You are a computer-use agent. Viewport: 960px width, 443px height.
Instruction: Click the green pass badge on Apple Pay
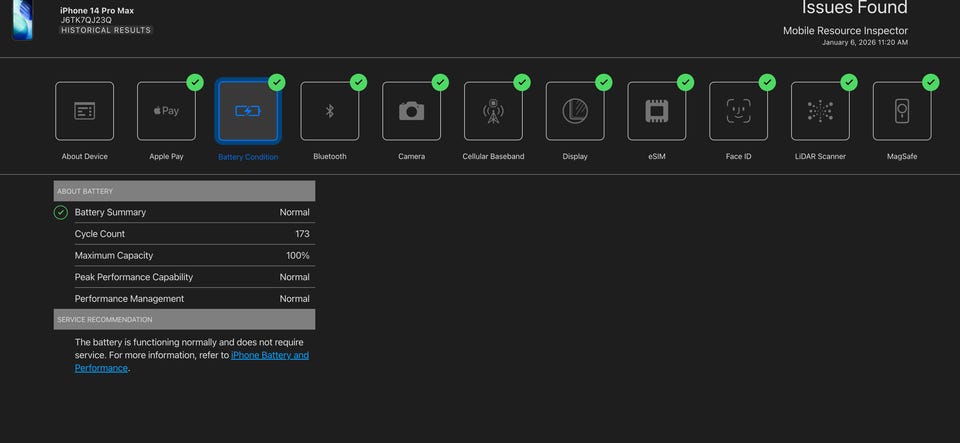point(195,82)
